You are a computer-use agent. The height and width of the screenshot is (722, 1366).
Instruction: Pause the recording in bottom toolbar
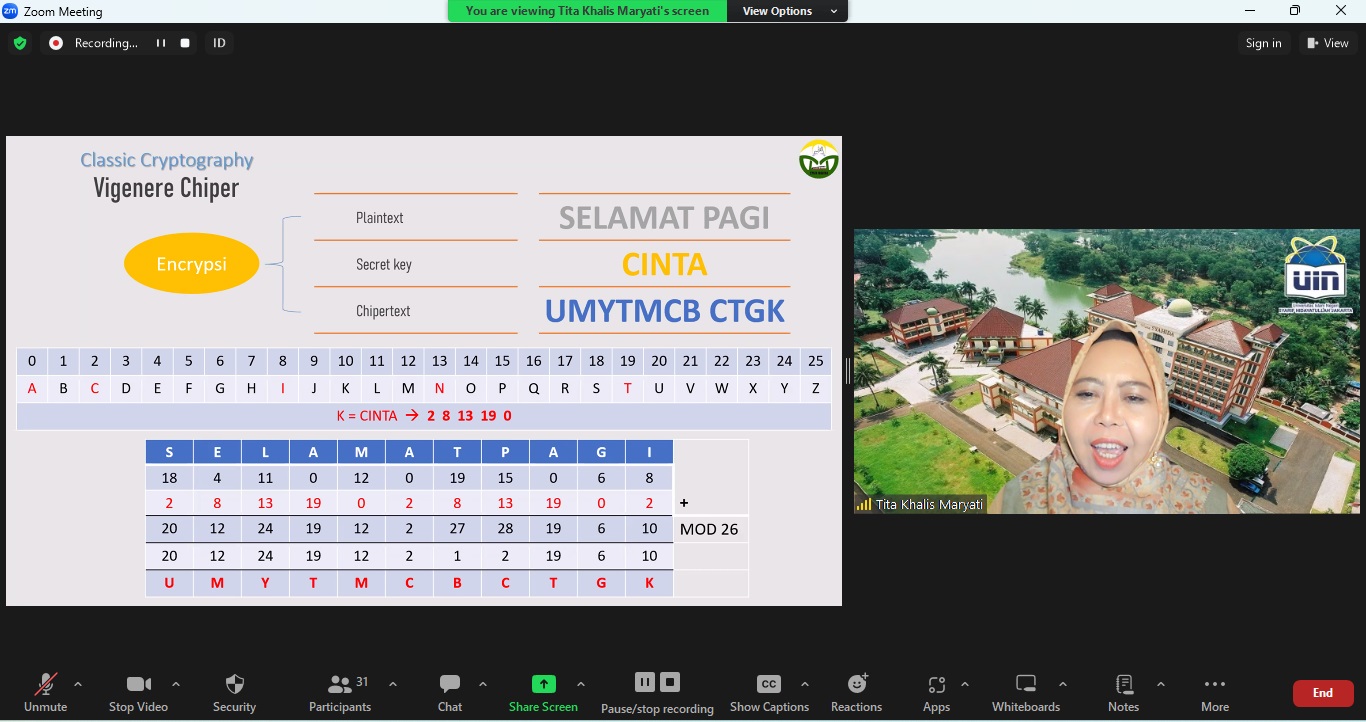(645, 682)
